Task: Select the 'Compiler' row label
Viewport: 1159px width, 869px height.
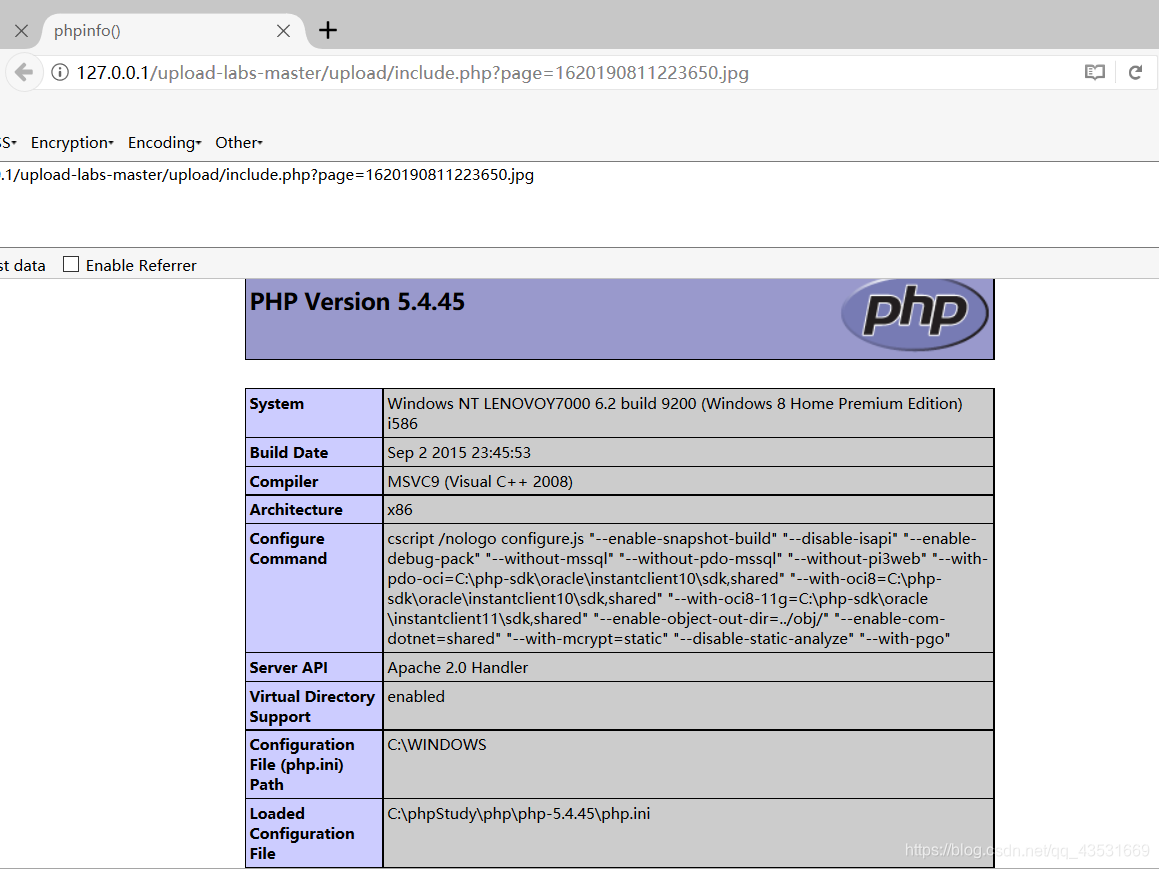Action: pos(284,482)
